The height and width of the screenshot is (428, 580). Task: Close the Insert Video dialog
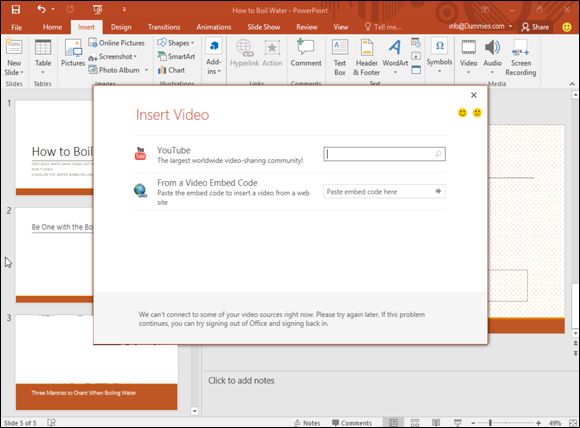473,95
